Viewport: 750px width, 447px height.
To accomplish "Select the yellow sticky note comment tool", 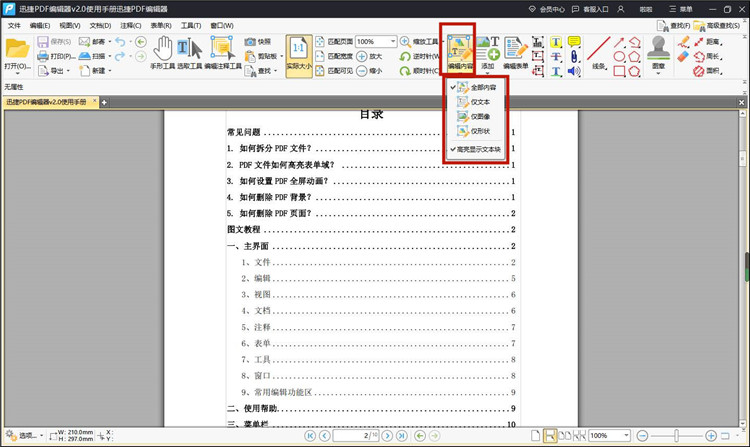I will point(574,42).
